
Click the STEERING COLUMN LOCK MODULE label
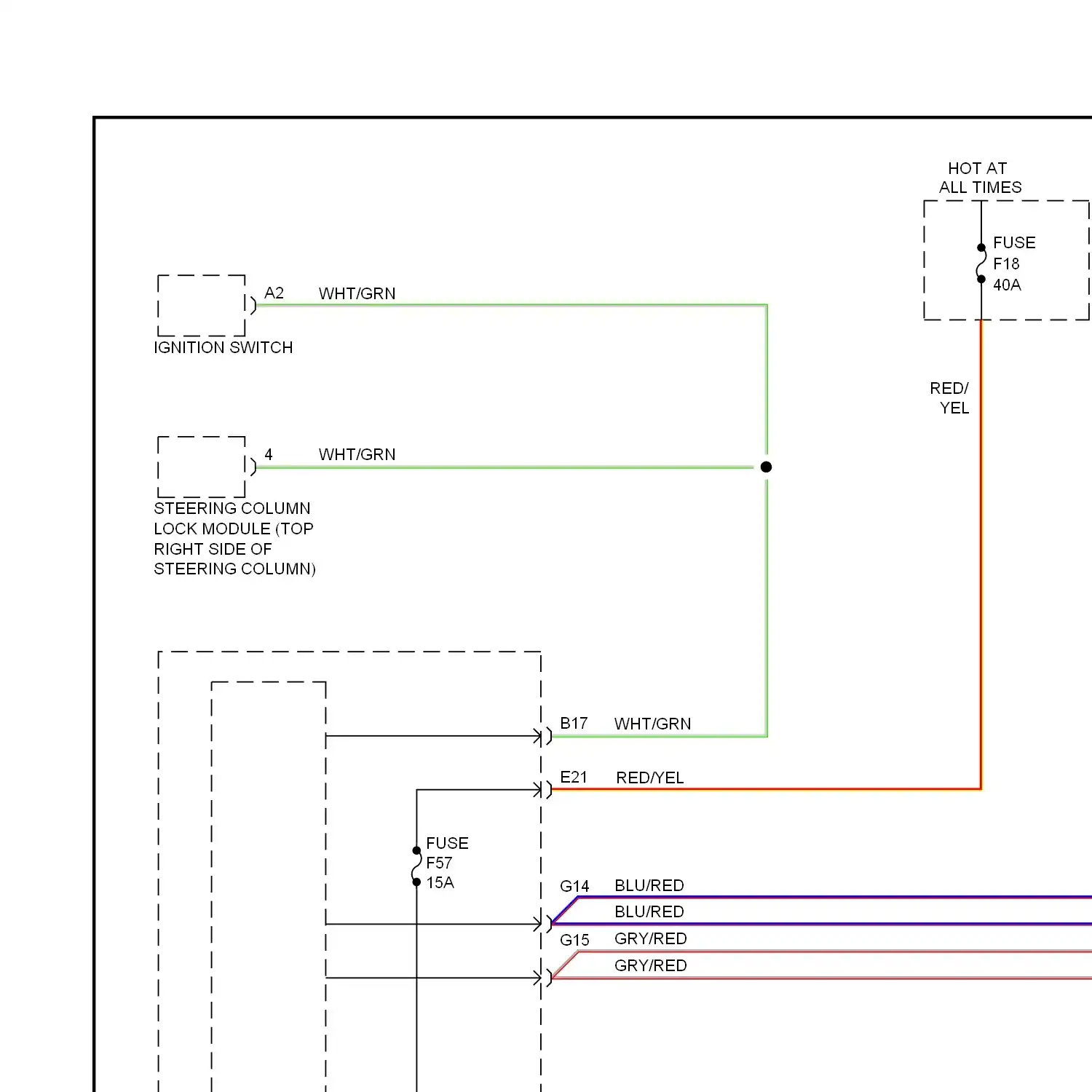pos(234,539)
